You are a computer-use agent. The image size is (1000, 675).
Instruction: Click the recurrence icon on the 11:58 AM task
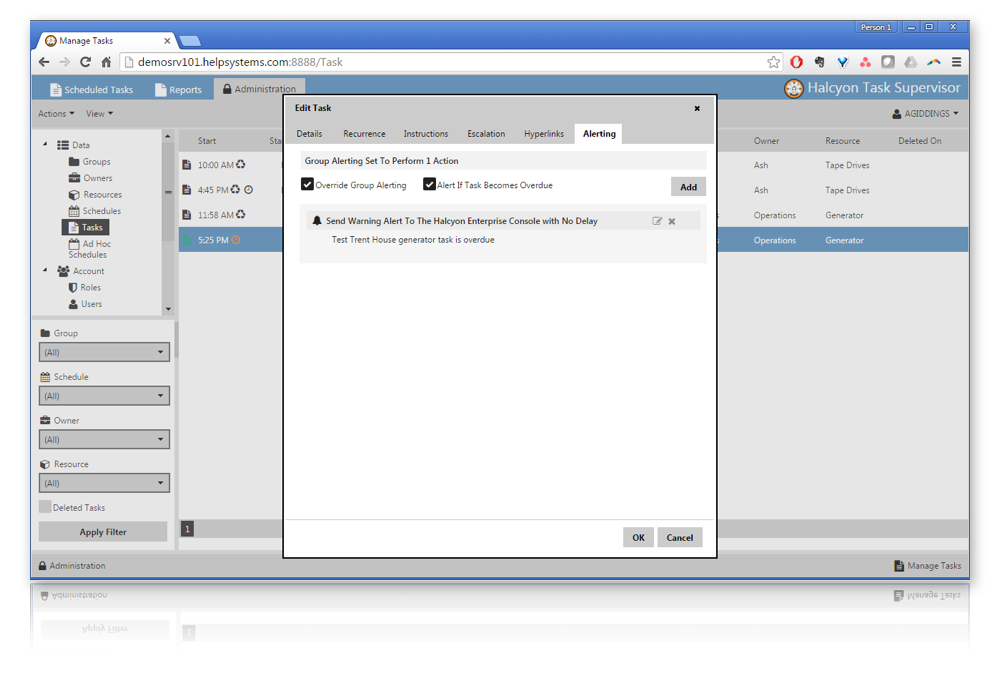pos(240,214)
